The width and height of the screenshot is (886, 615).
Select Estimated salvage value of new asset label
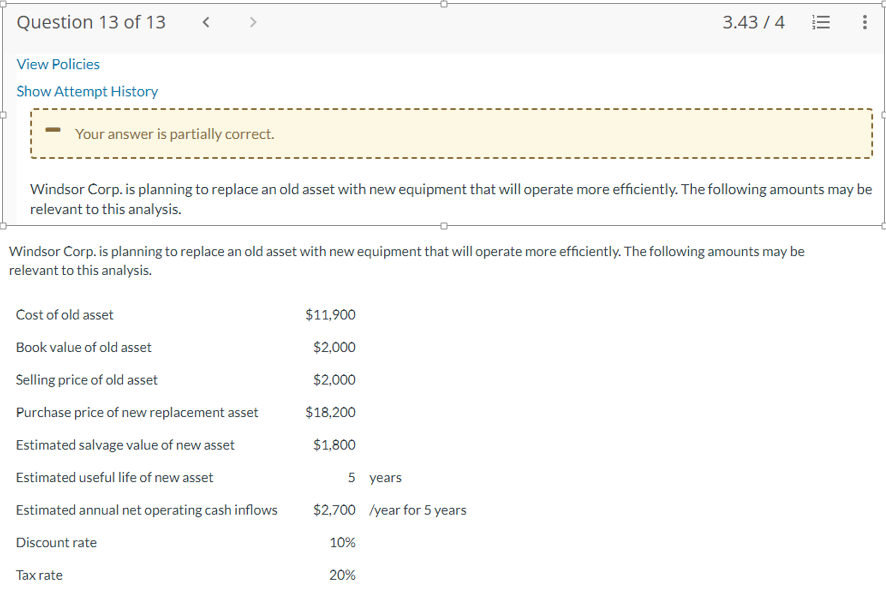tap(125, 445)
